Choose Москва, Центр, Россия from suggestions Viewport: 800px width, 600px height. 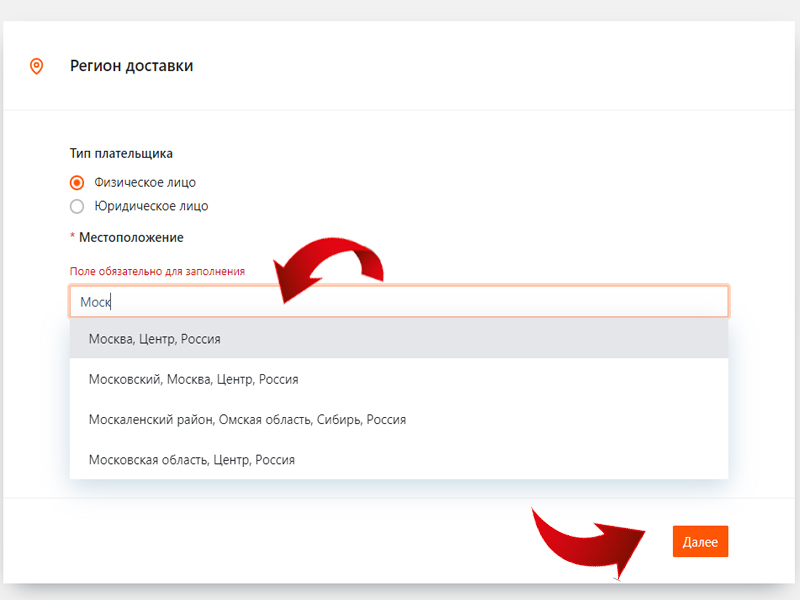(155, 339)
